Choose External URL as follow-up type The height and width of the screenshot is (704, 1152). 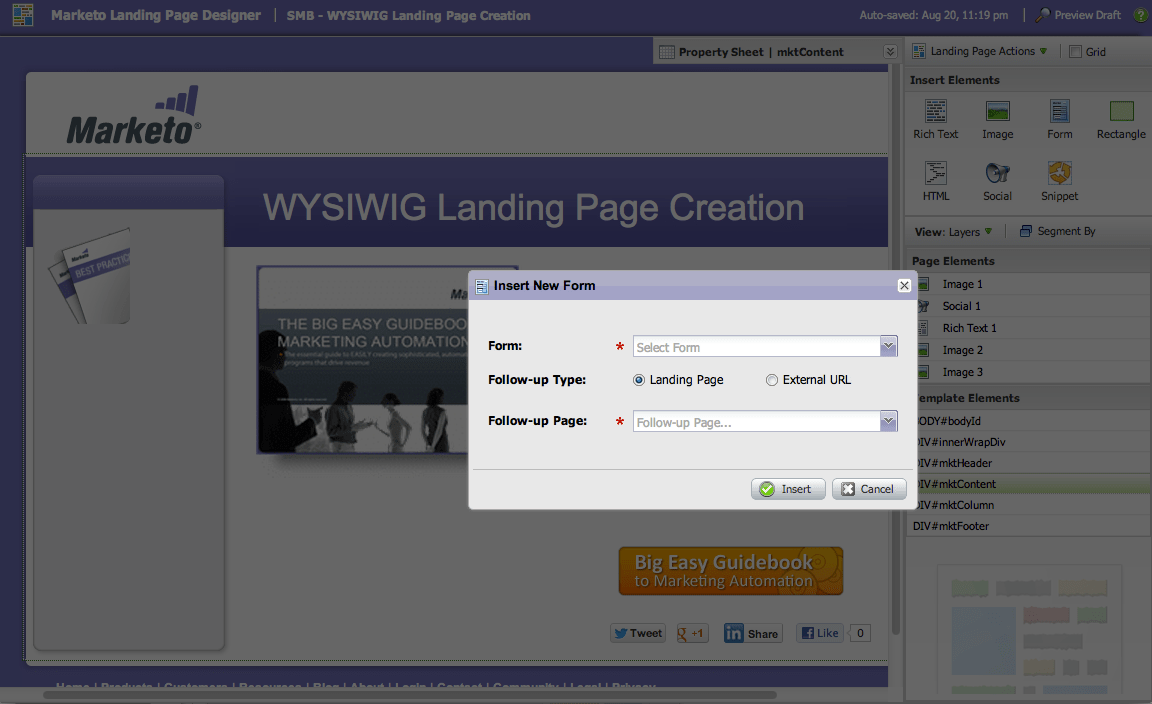click(x=771, y=380)
